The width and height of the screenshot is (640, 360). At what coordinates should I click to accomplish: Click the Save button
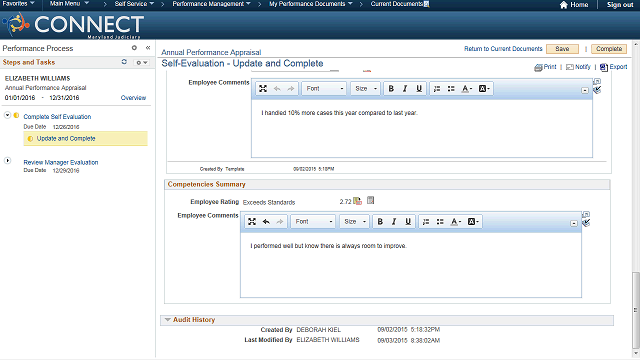562,49
